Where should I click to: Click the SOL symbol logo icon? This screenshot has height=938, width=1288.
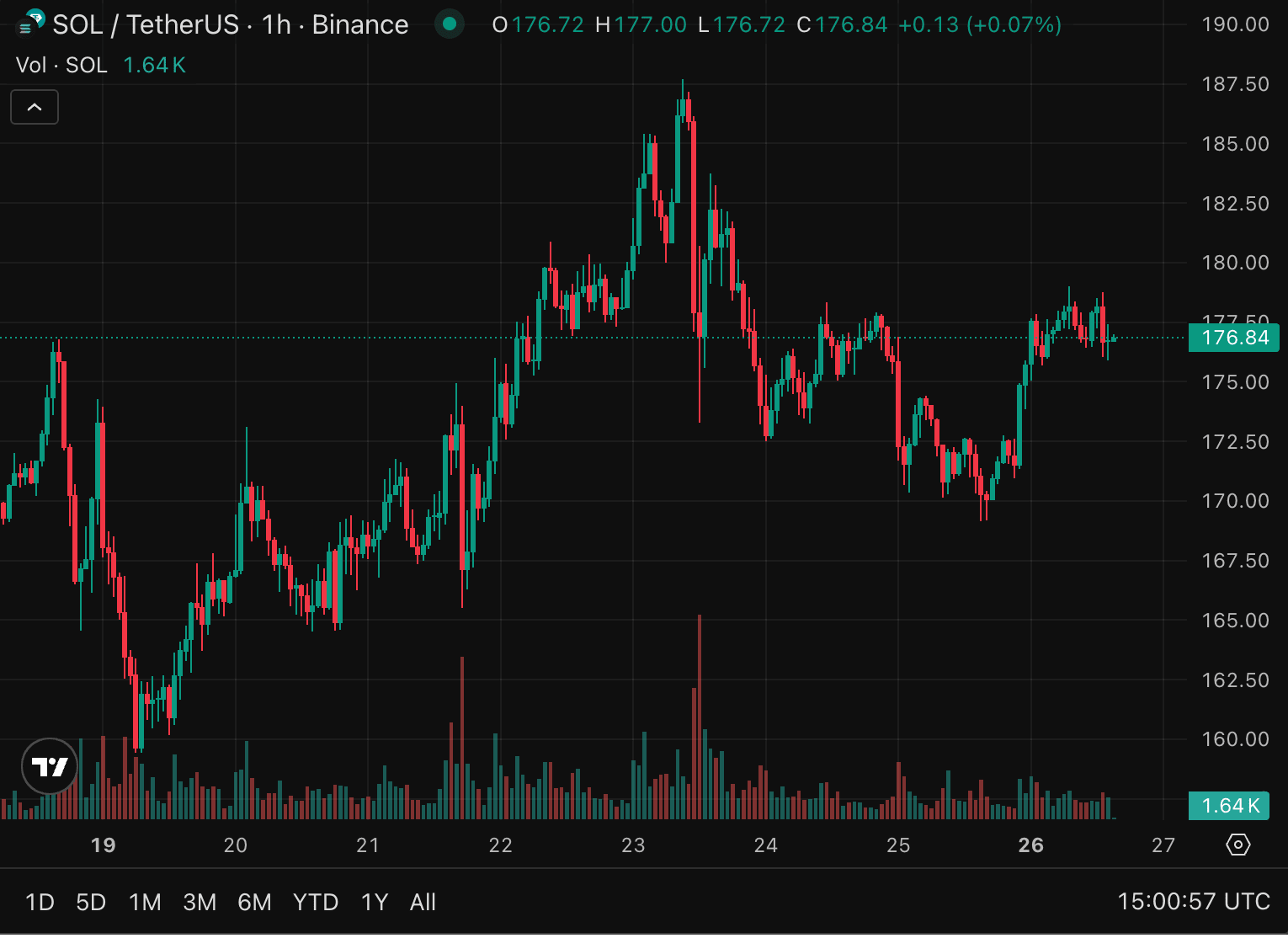(x=31, y=23)
